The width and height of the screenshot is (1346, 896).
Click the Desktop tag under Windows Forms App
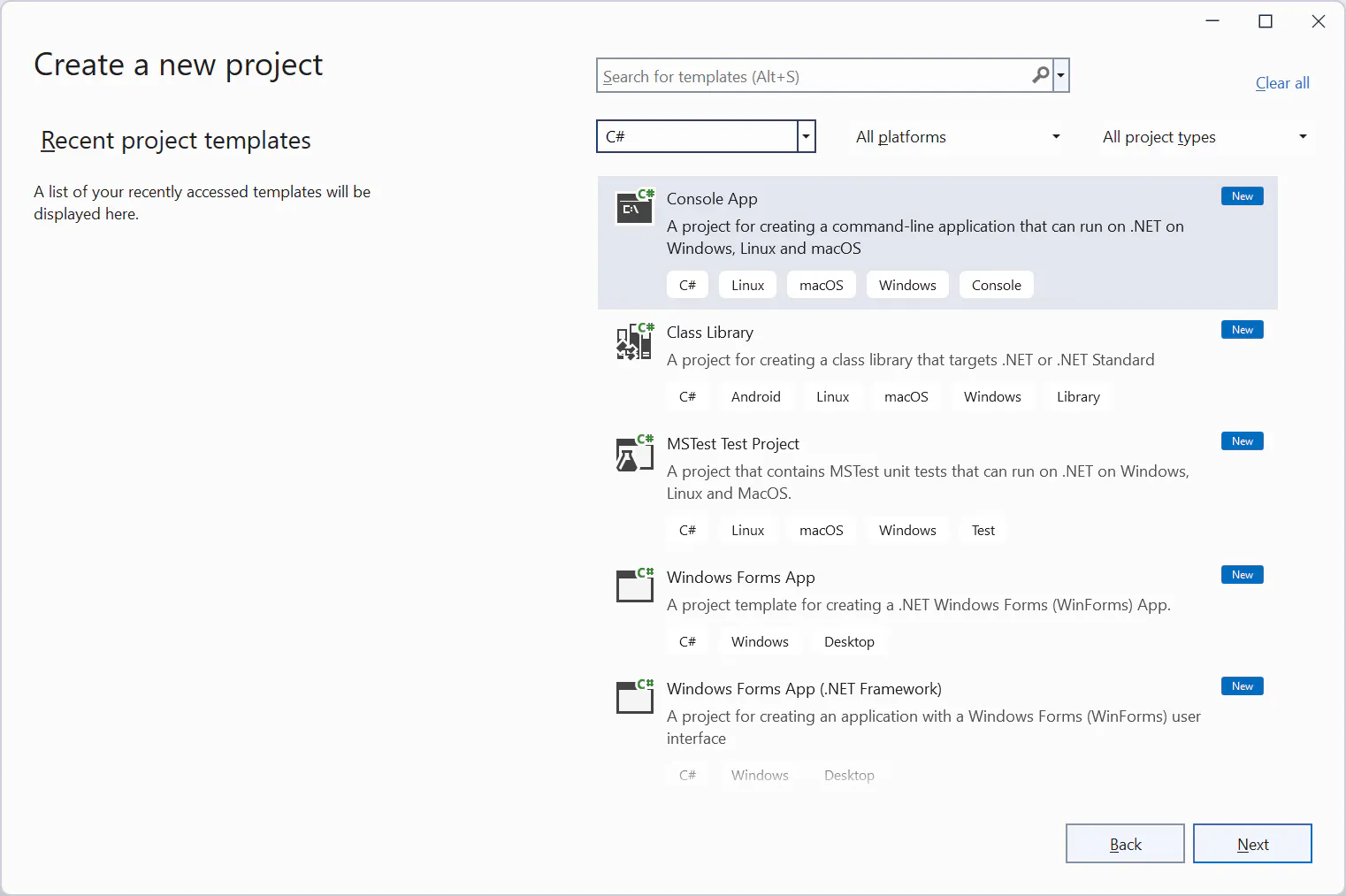click(849, 641)
